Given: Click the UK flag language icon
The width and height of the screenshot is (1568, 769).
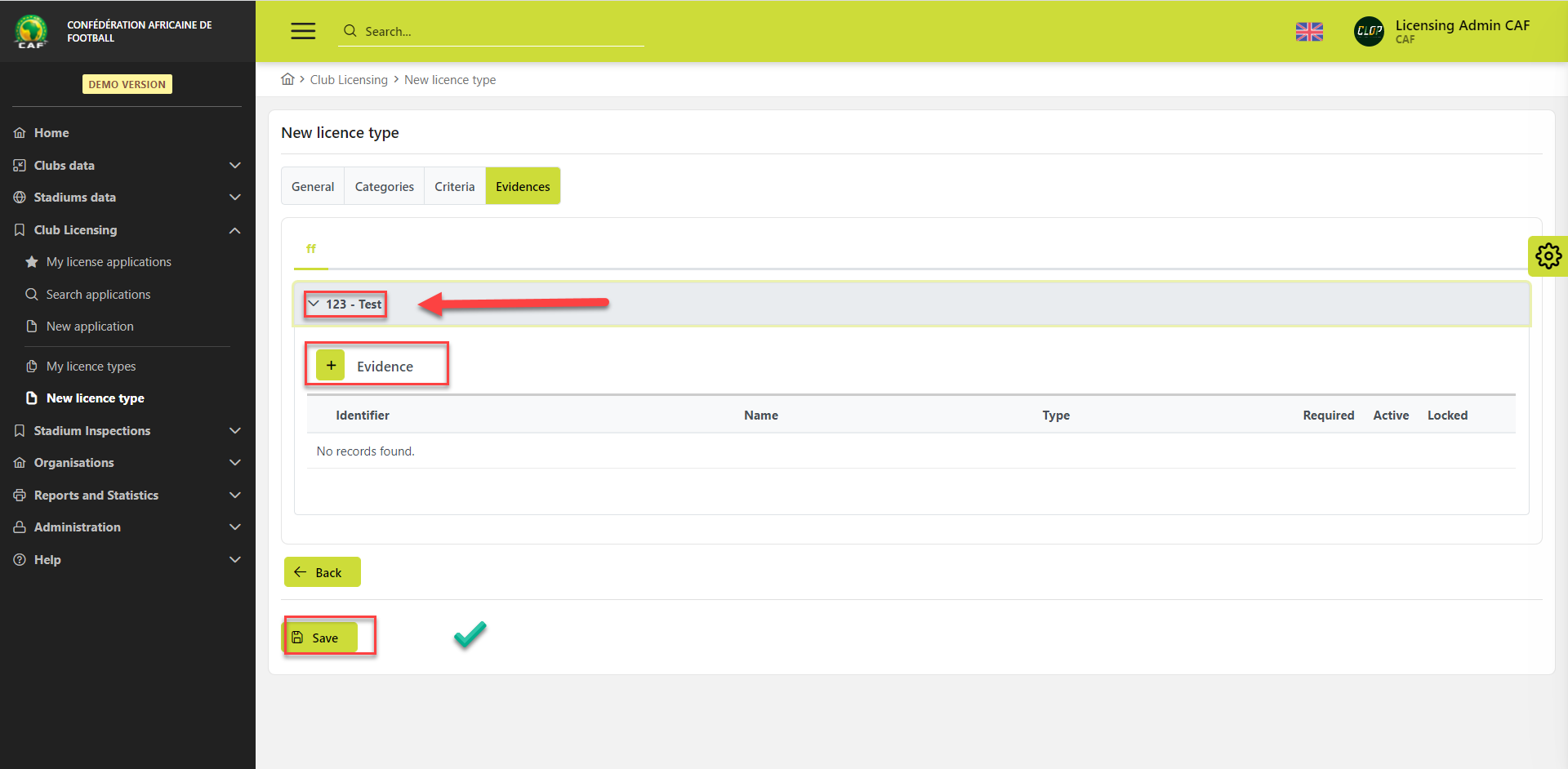Looking at the screenshot, I should coord(1309,32).
